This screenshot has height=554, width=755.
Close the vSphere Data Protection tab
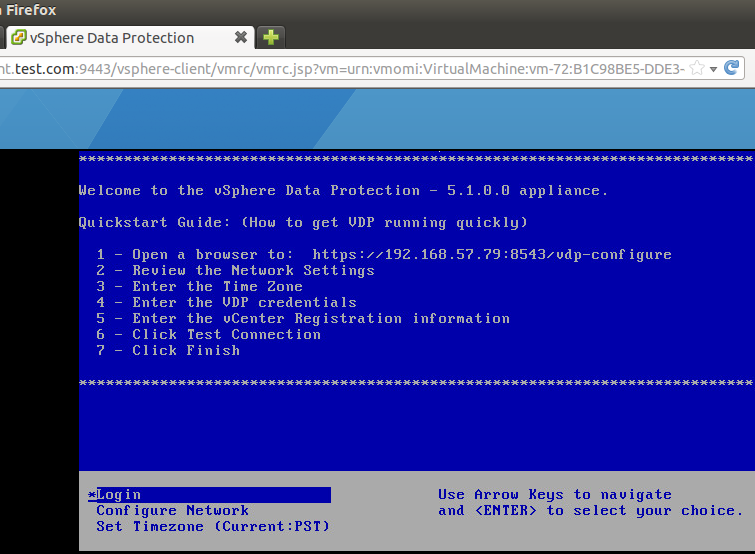(241, 37)
